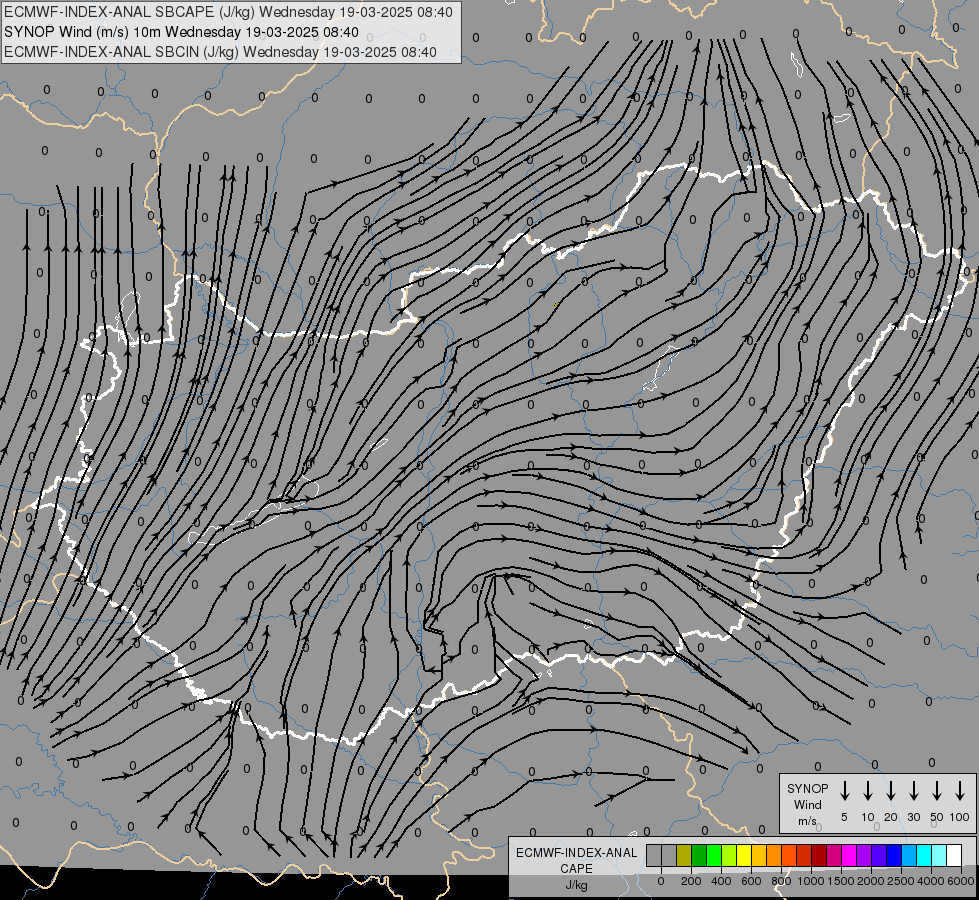
Task: Click the '400' tick on CAPE scale
Action: (x=721, y=881)
